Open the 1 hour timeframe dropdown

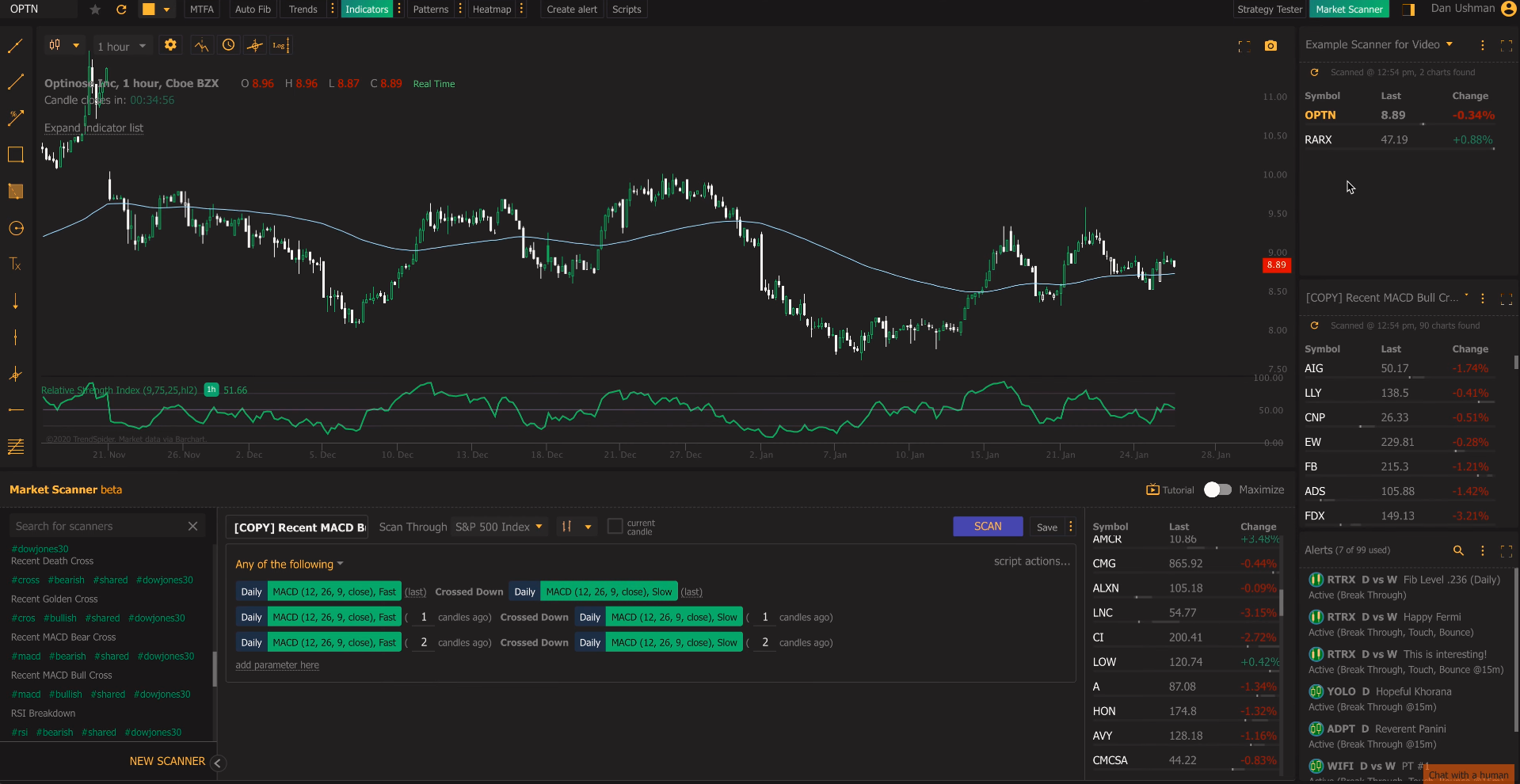[x=122, y=46]
